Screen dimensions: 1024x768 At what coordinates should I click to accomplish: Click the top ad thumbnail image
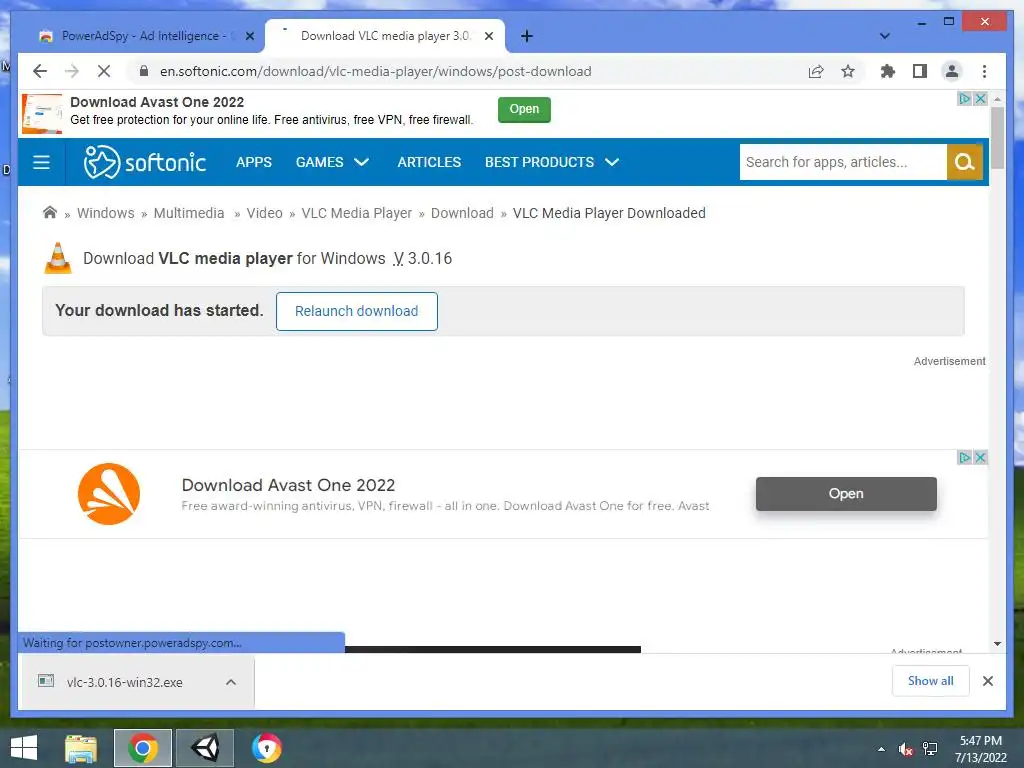click(42, 113)
